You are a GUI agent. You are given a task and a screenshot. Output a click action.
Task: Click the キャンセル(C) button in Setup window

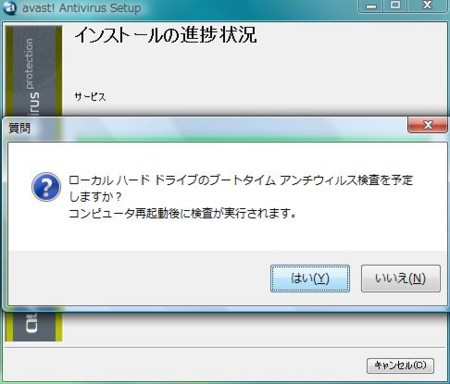400,366
